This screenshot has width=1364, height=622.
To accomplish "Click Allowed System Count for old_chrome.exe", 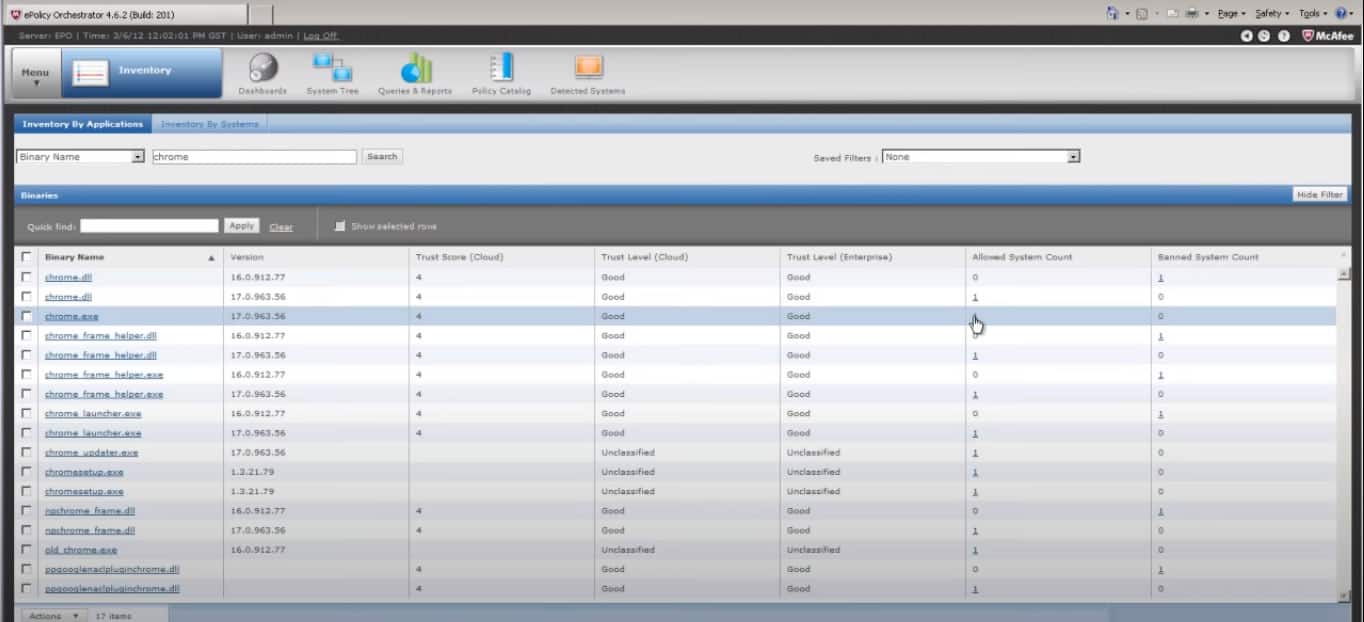I will 975,549.
